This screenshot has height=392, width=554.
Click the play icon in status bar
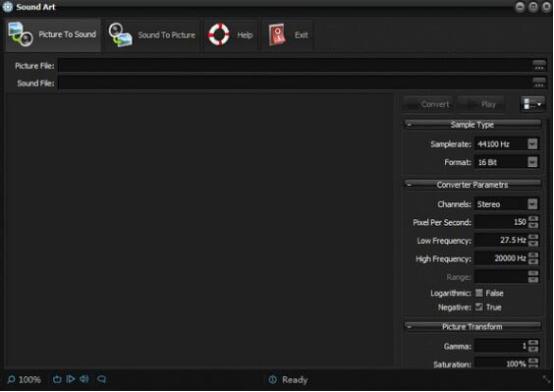(71, 379)
